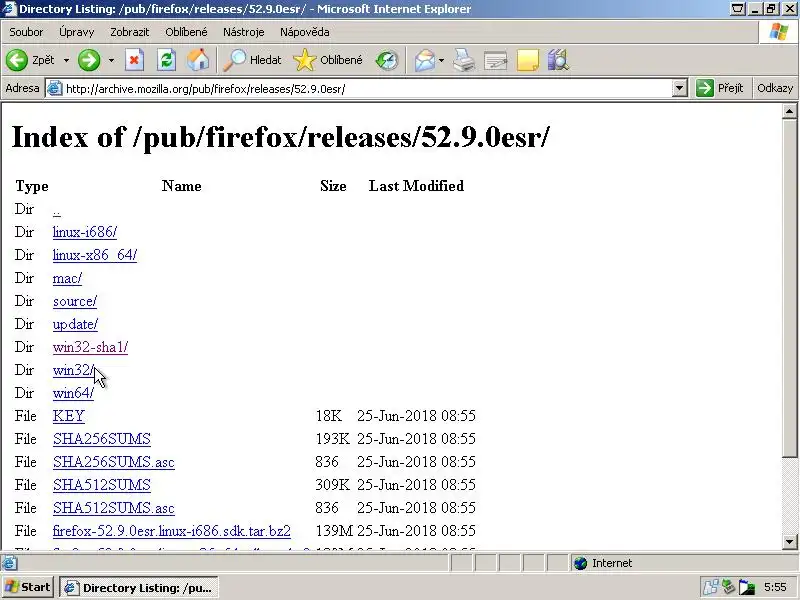Screen dimensions: 800x600
Task: Open the source/ directory
Action: click(75, 301)
